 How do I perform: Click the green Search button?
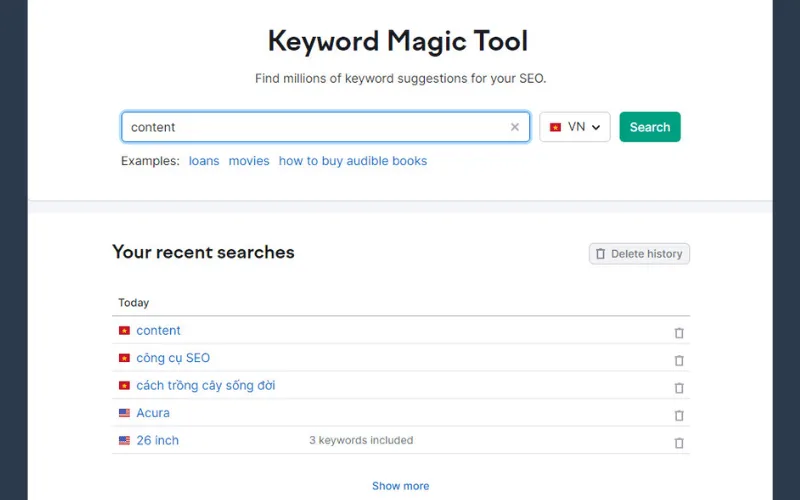point(649,127)
